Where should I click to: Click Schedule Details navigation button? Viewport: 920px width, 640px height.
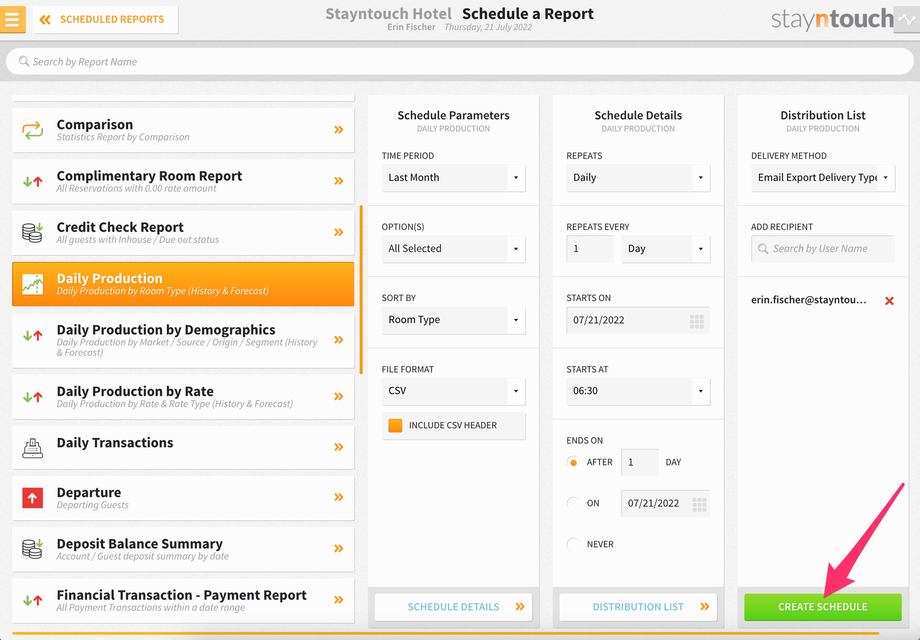pyautogui.click(x=454, y=607)
